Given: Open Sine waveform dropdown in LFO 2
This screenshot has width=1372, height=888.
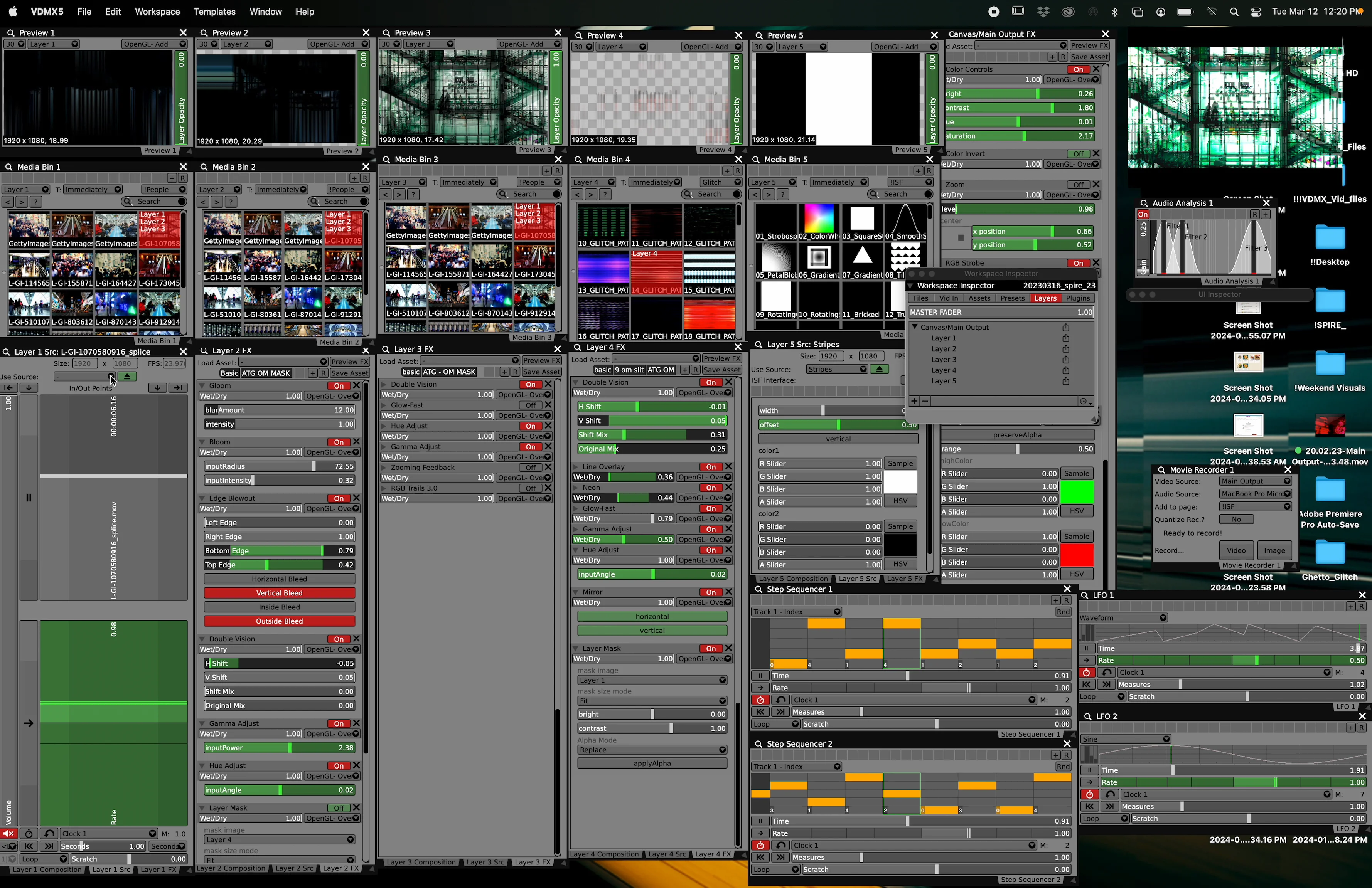Looking at the screenshot, I should tap(1126, 739).
